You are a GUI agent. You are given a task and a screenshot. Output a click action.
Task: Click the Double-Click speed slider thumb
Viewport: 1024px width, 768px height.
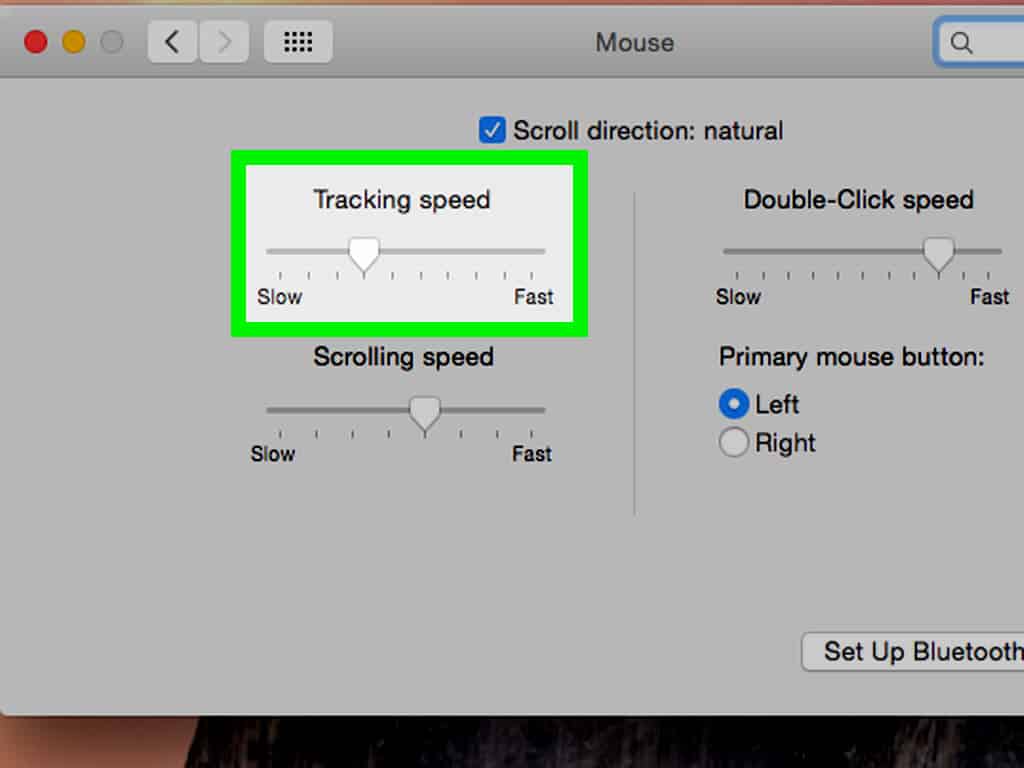(938, 255)
